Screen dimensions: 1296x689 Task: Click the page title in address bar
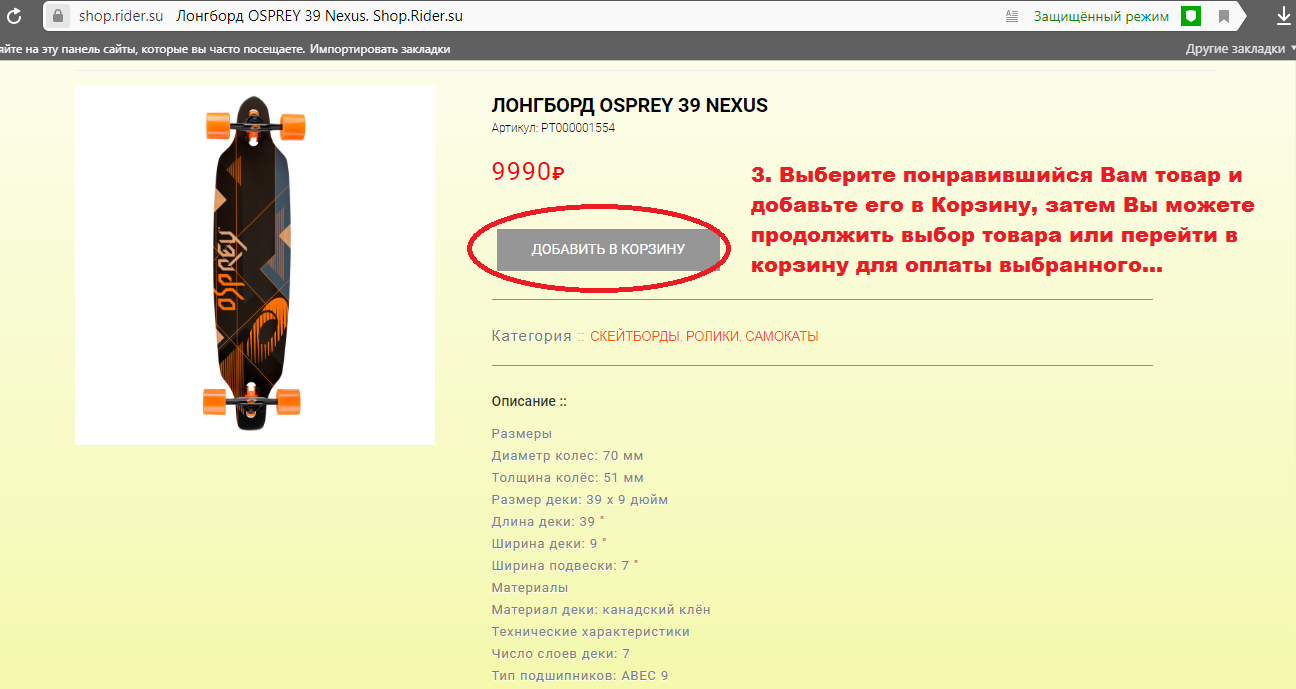(319, 16)
